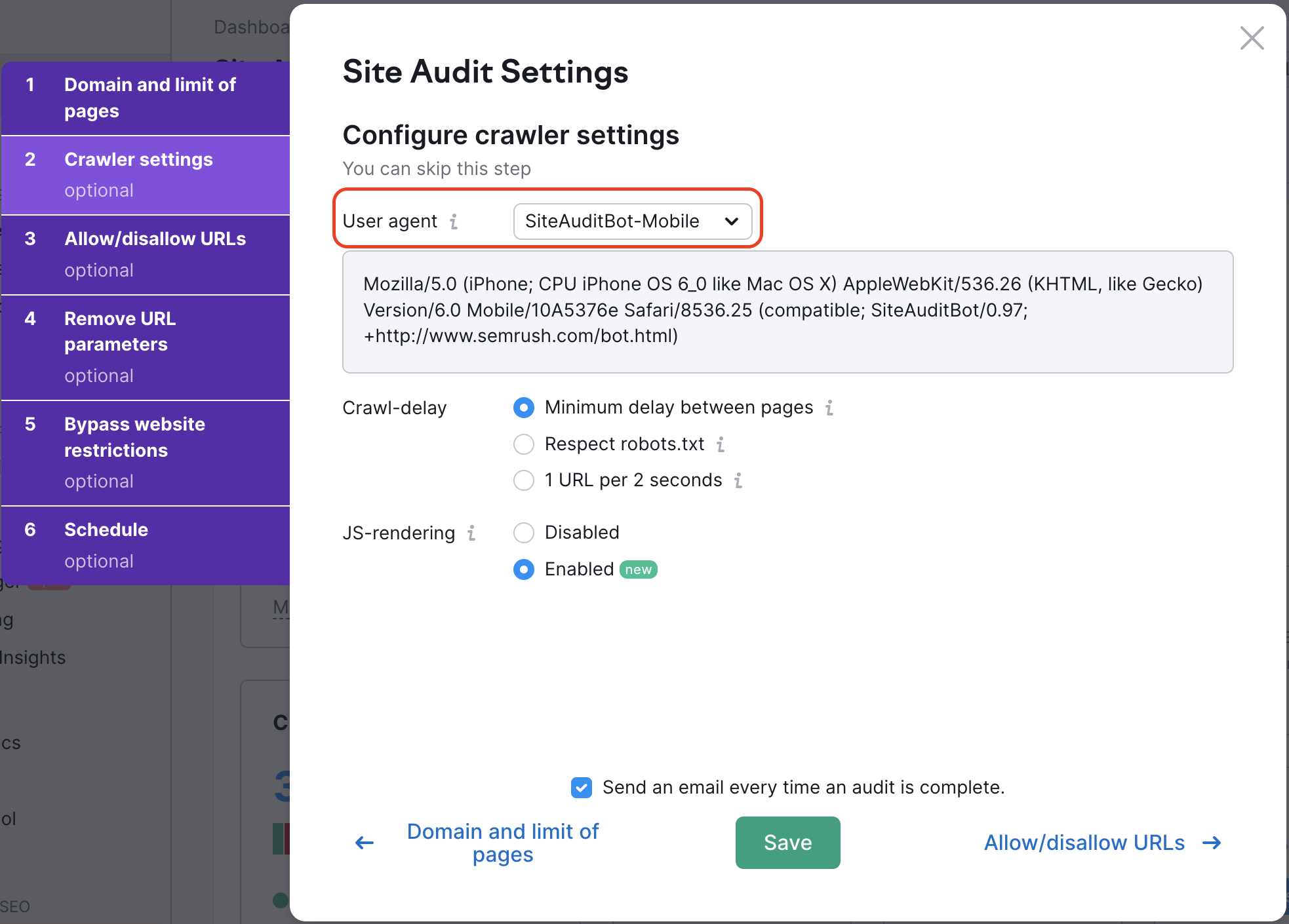Select Enabled JS-rendering option

[x=524, y=569]
